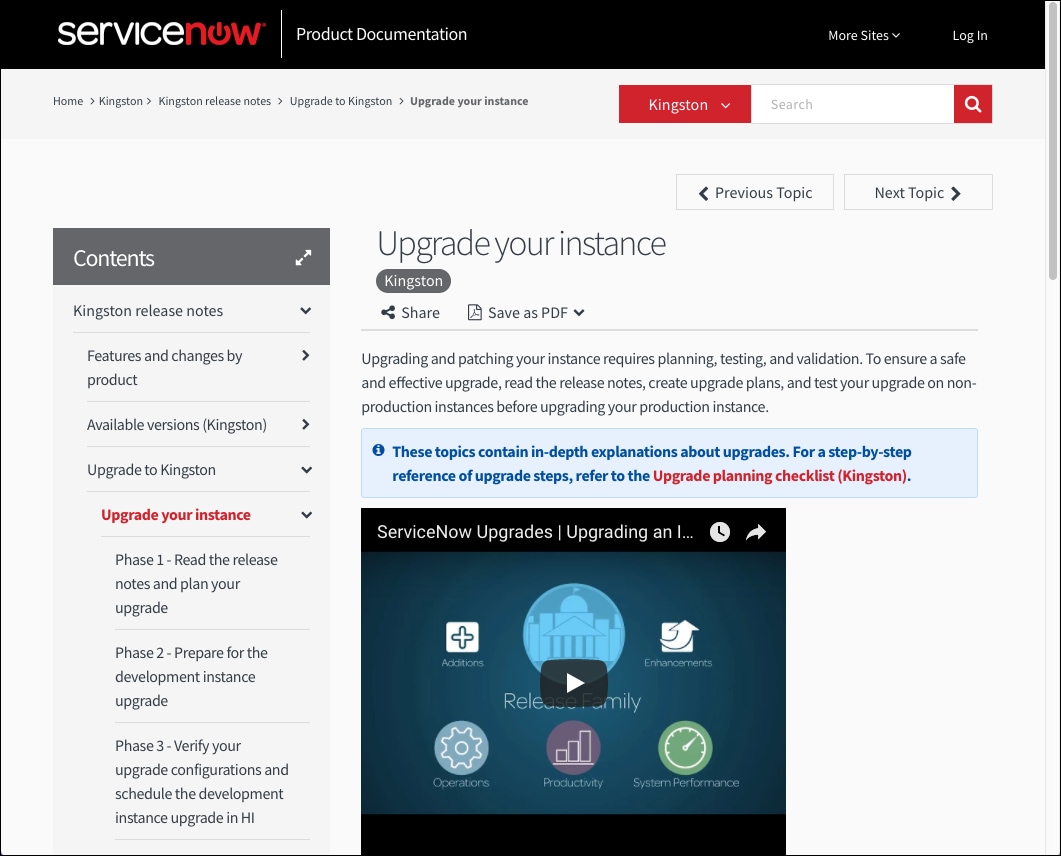Viewport: 1061px width, 856px height.
Task: Play the ServiceNow Upgrades video
Action: (574, 683)
